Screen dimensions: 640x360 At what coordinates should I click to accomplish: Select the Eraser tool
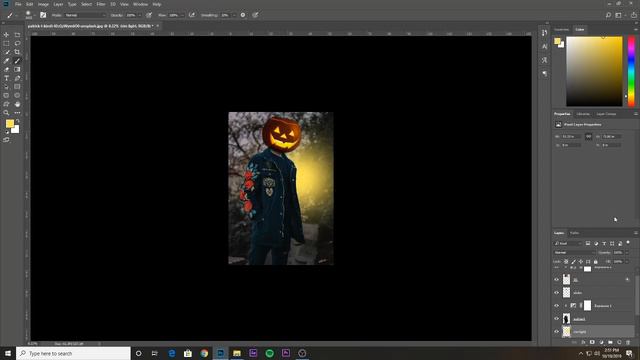tap(6, 69)
